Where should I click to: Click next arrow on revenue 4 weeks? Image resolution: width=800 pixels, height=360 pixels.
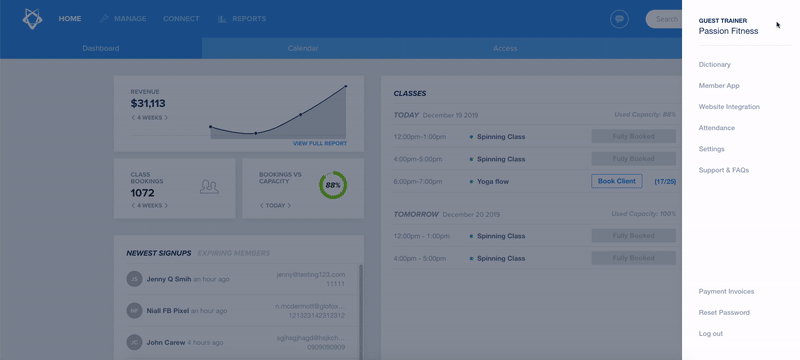point(166,118)
